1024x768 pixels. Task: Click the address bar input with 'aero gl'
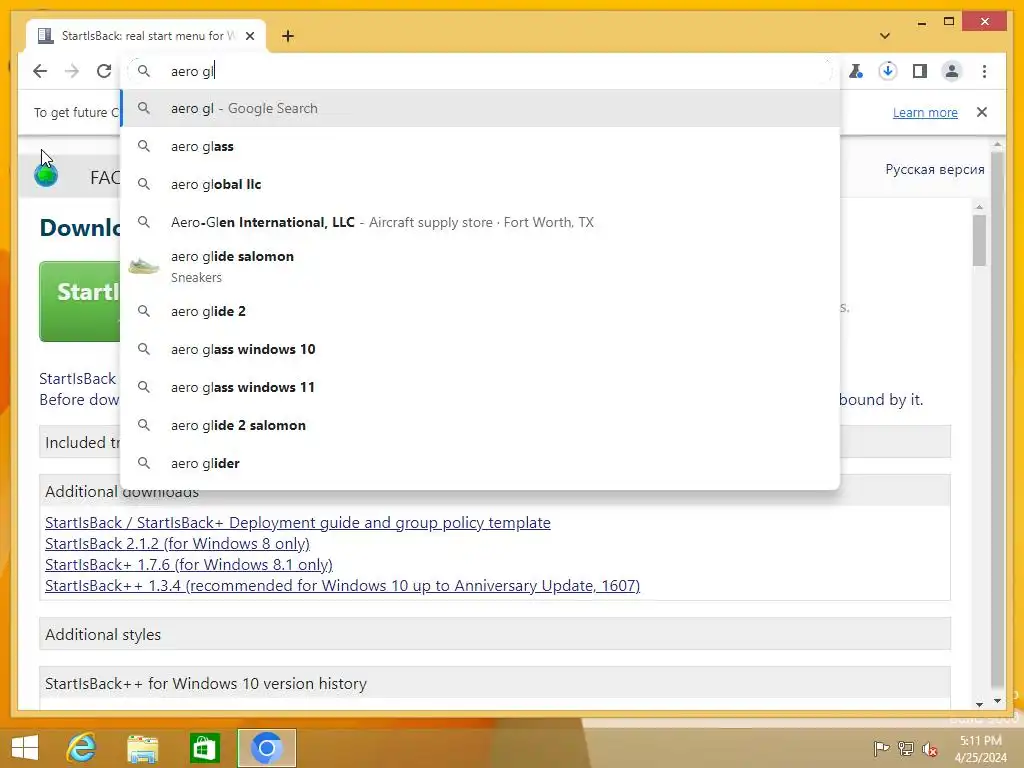coord(480,71)
